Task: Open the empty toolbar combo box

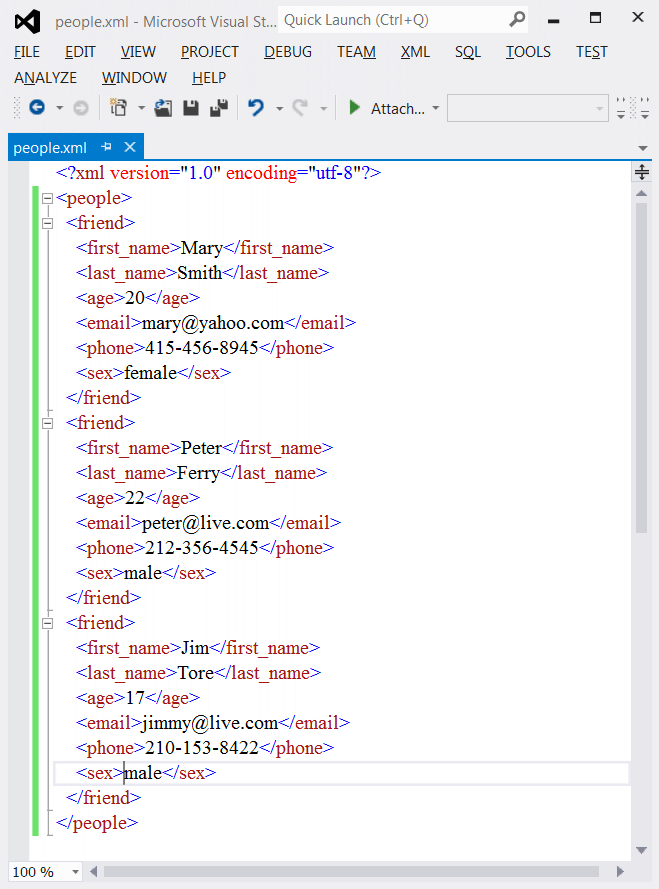Action: (527, 108)
